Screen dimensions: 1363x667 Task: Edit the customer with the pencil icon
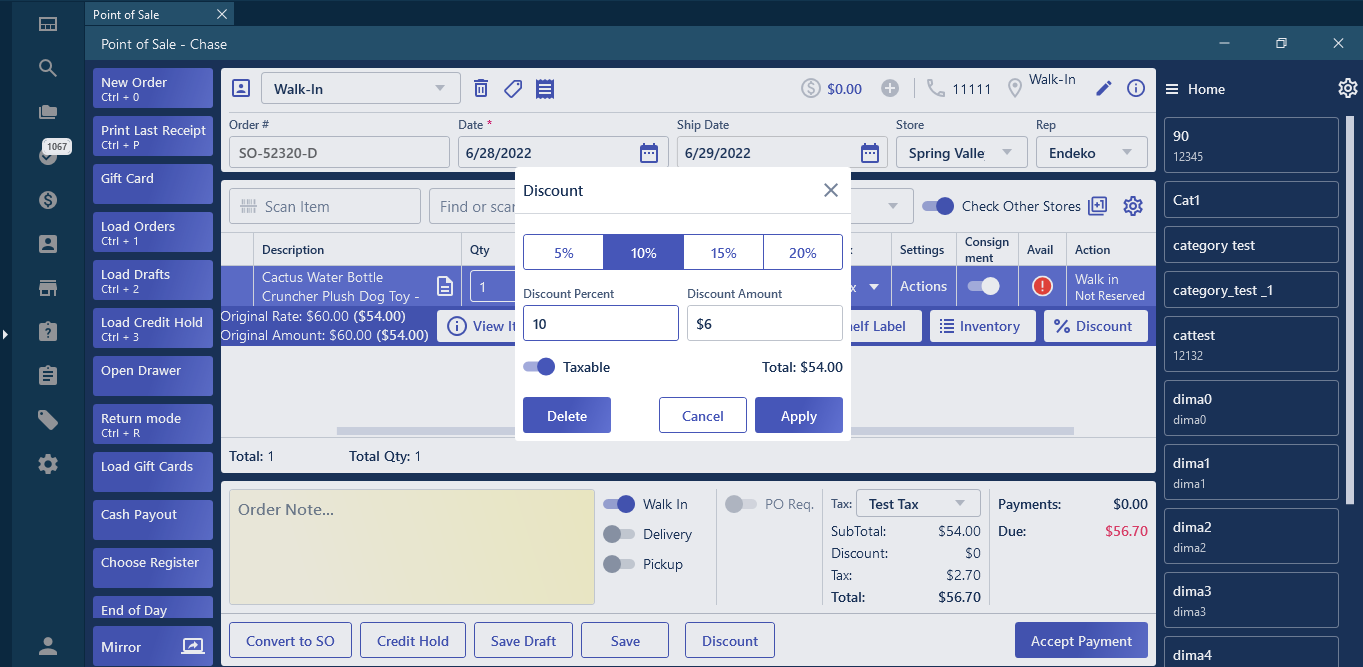click(x=1104, y=88)
